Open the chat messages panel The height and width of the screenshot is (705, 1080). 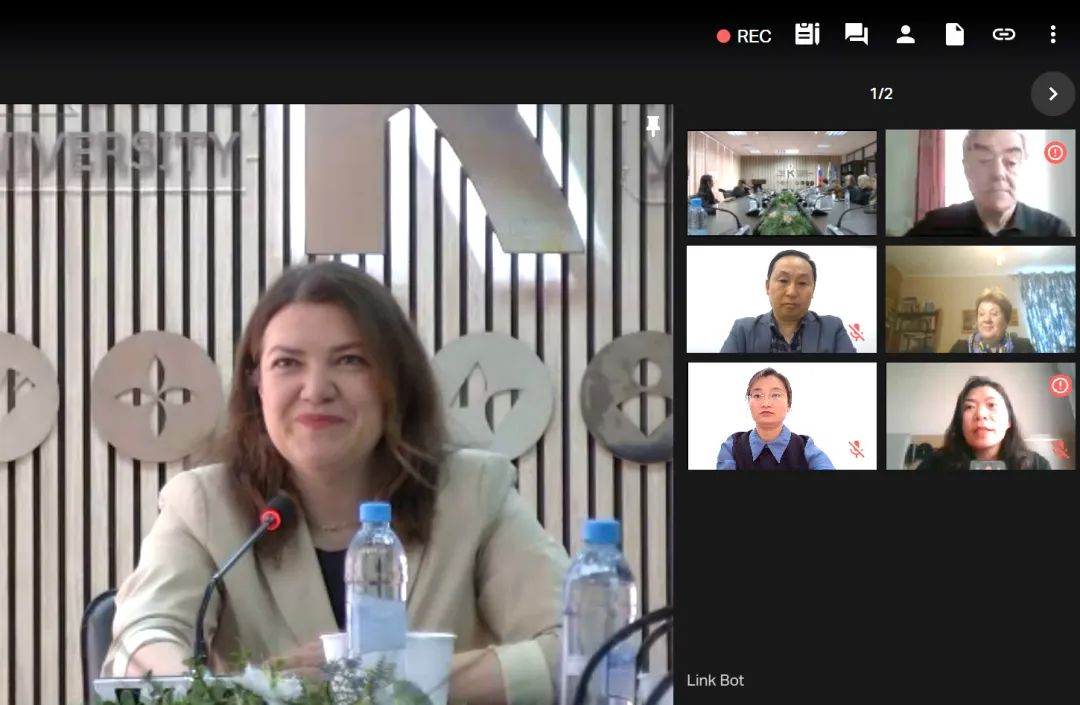pos(856,35)
